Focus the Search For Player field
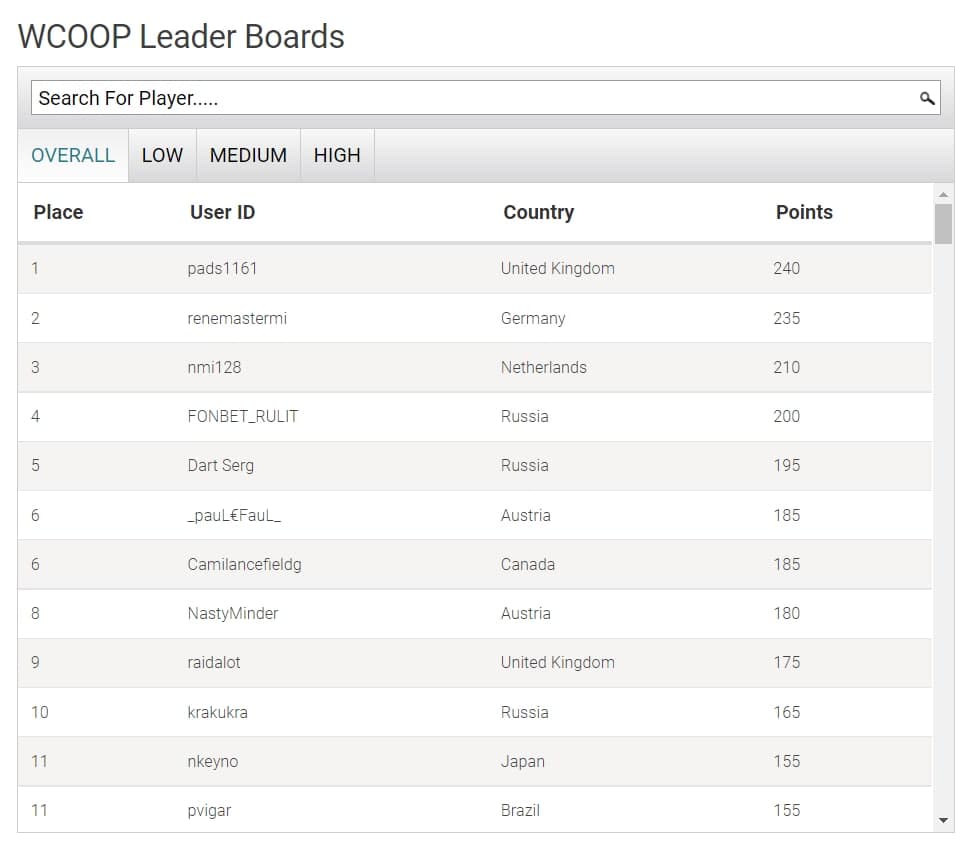The height and width of the screenshot is (848, 974). 486,98
